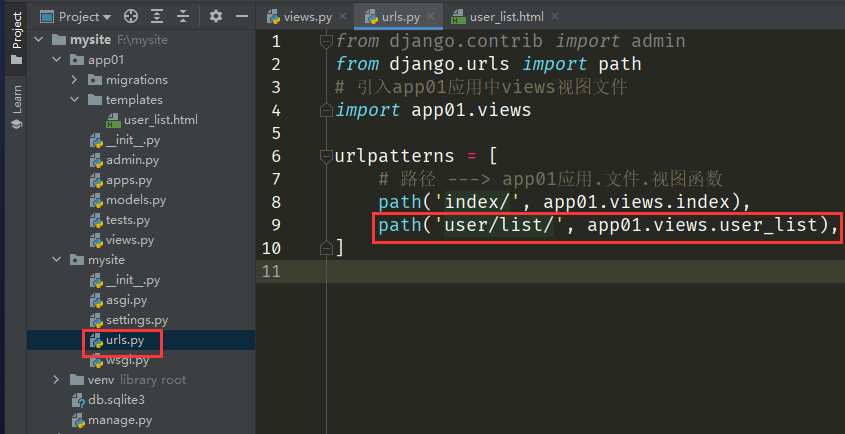Open the Project view dropdown
This screenshot has width=845, height=434.
[78, 17]
